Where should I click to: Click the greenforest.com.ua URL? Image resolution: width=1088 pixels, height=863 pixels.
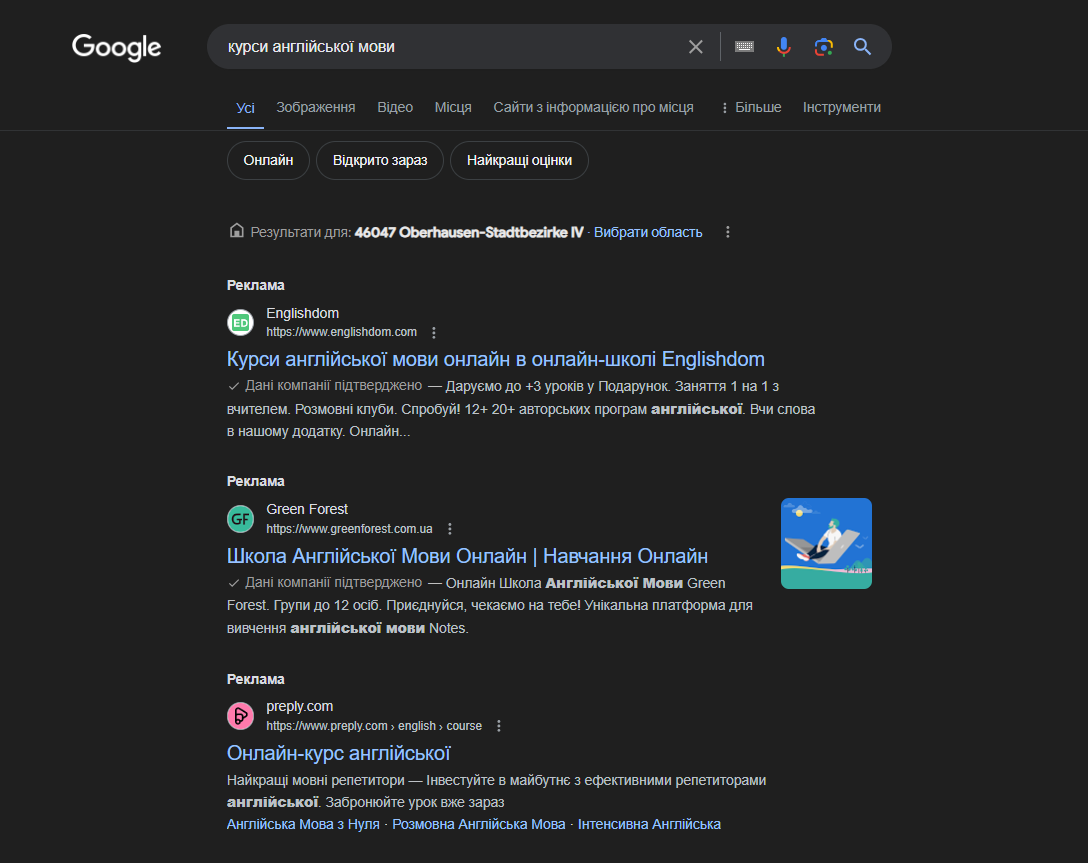[349, 529]
